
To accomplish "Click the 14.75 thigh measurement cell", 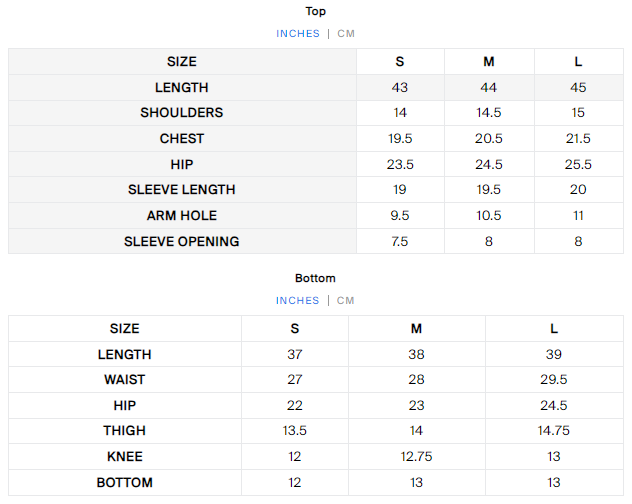I will point(554,431).
